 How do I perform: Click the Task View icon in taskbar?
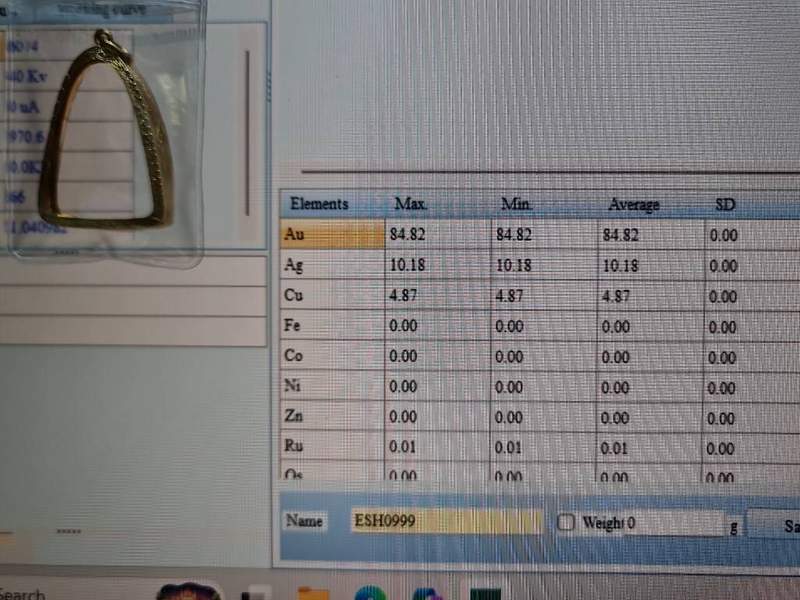(257, 593)
